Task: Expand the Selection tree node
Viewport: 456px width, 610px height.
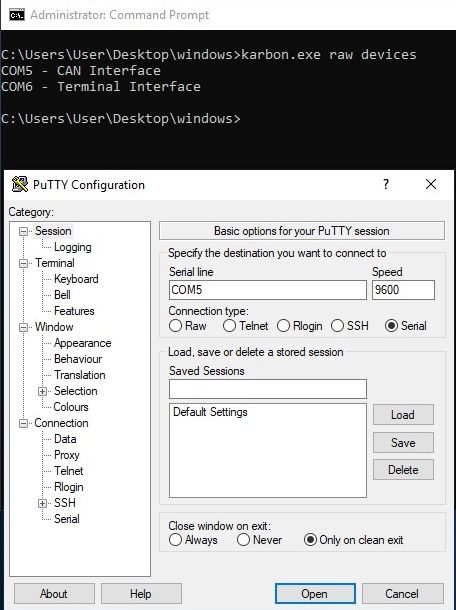Action: click(x=42, y=391)
